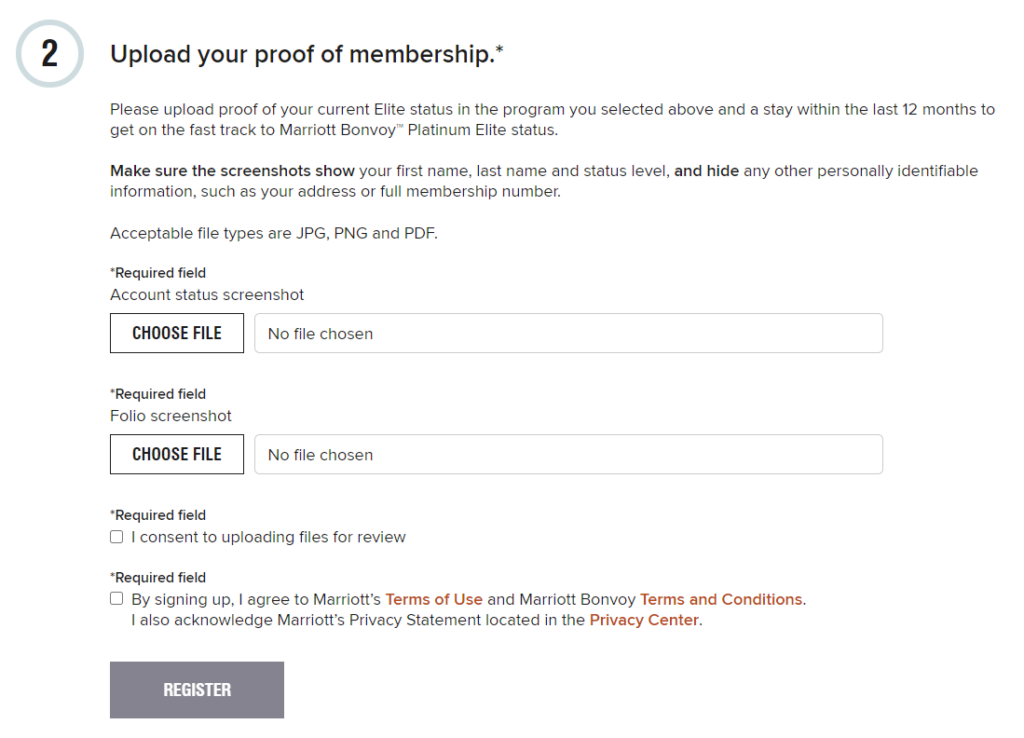Check the consent to uploading files checkbox
Viewport: 1024px width, 738px height.
tap(117, 537)
